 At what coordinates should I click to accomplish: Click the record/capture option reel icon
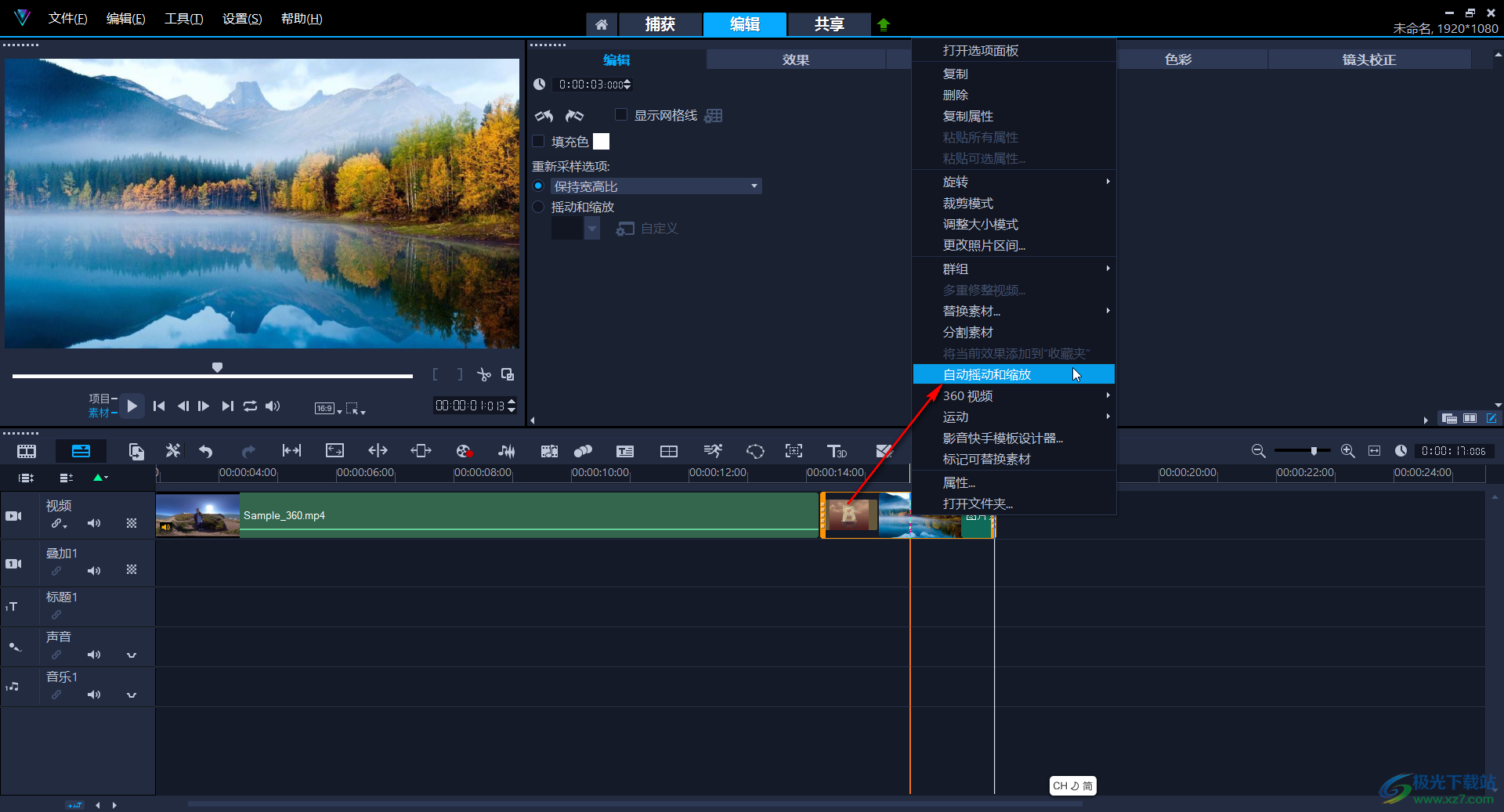pos(464,451)
